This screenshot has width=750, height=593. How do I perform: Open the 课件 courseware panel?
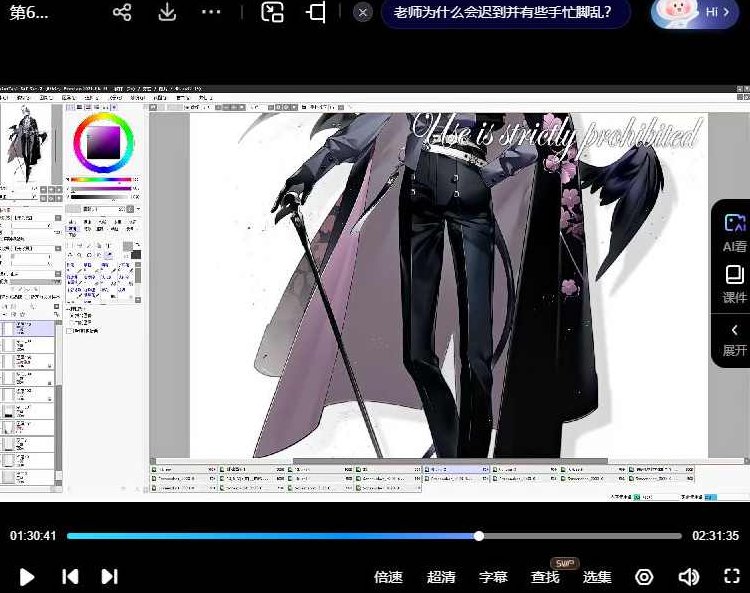pyautogui.click(x=734, y=285)
